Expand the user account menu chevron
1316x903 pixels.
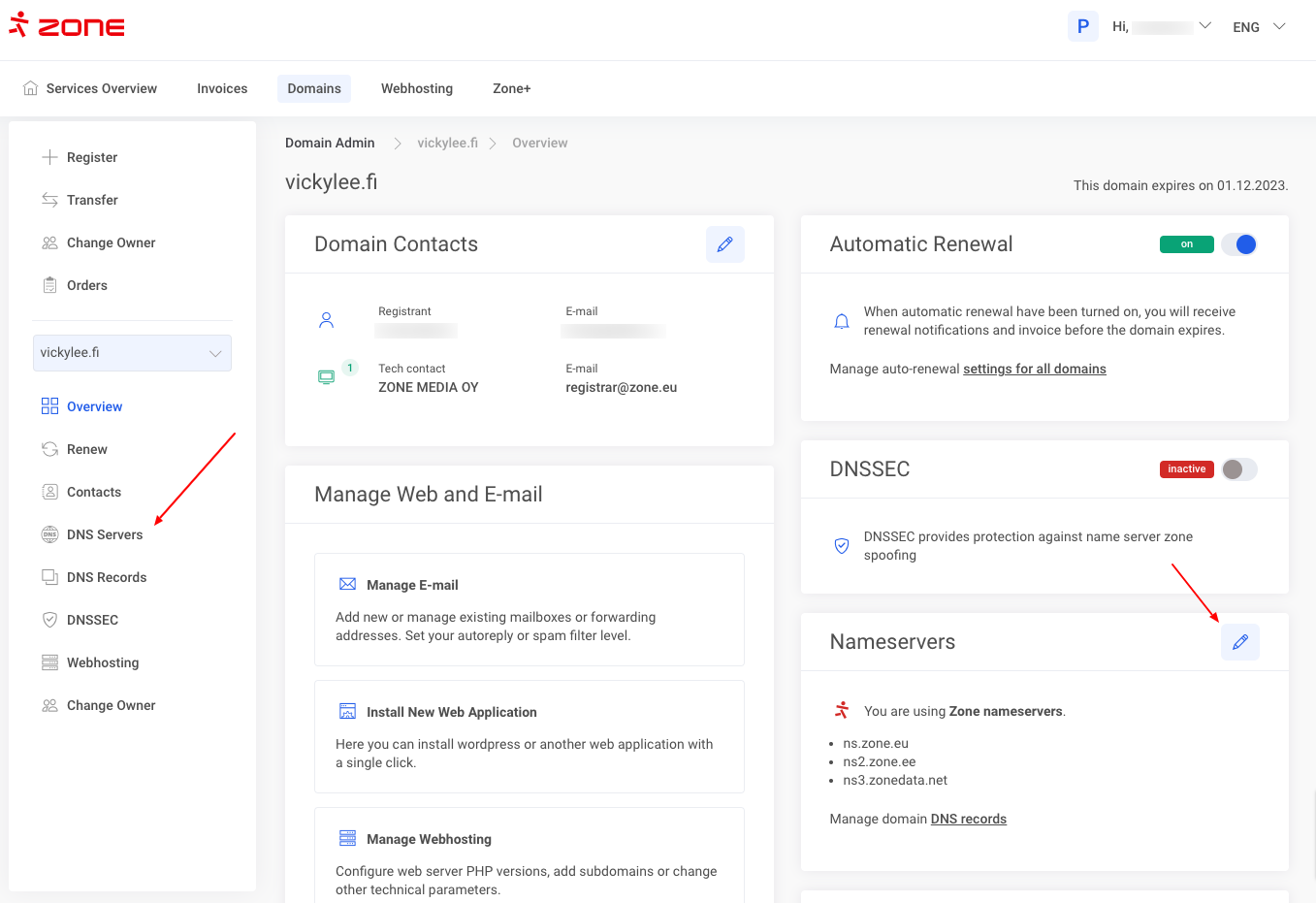click(x=1205, y=26)
